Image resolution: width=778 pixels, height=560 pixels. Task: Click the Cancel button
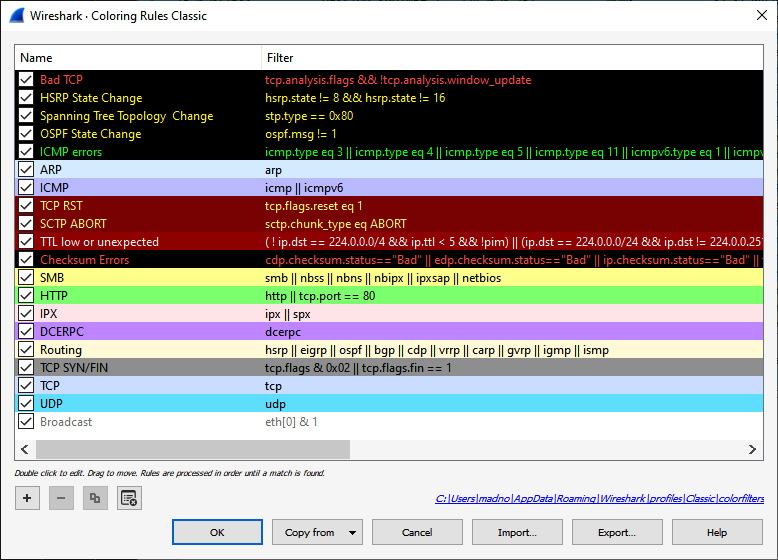click(x=417, y=532)
